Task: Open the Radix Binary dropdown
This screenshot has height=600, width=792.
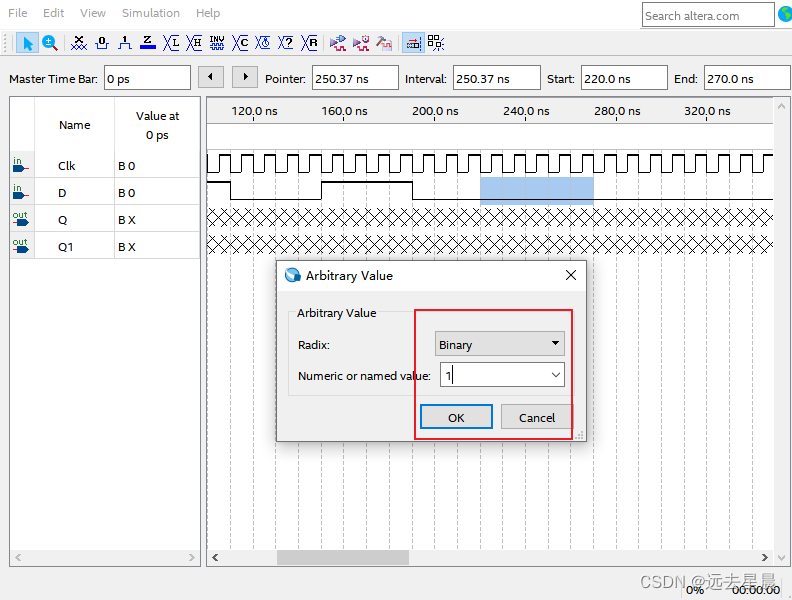Action: (500, 344)
